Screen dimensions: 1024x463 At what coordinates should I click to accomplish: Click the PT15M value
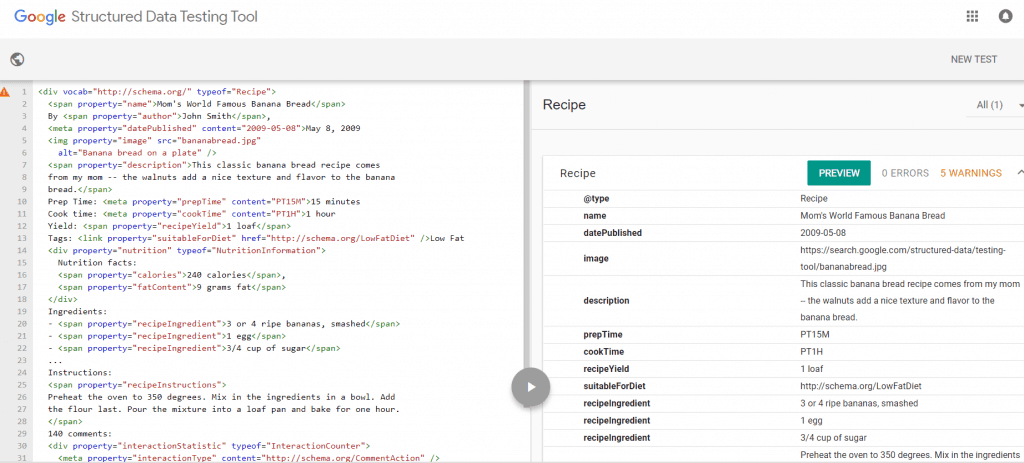tap(815, 334)
